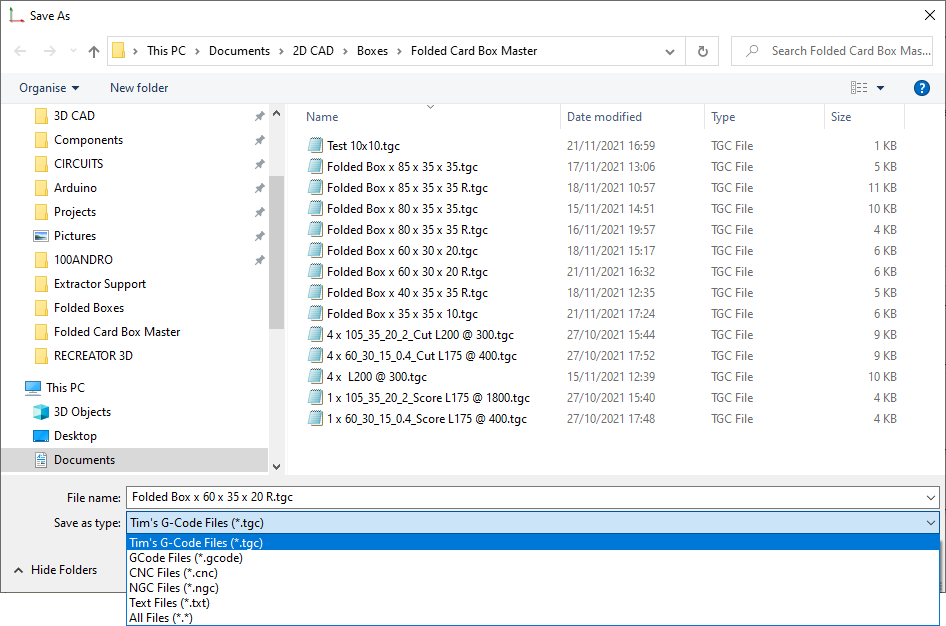Select 4 x 105_35_20_2_Cut L200 @ 300.tgc
This screenshot has height=626, width=946.
click(420, 335)
